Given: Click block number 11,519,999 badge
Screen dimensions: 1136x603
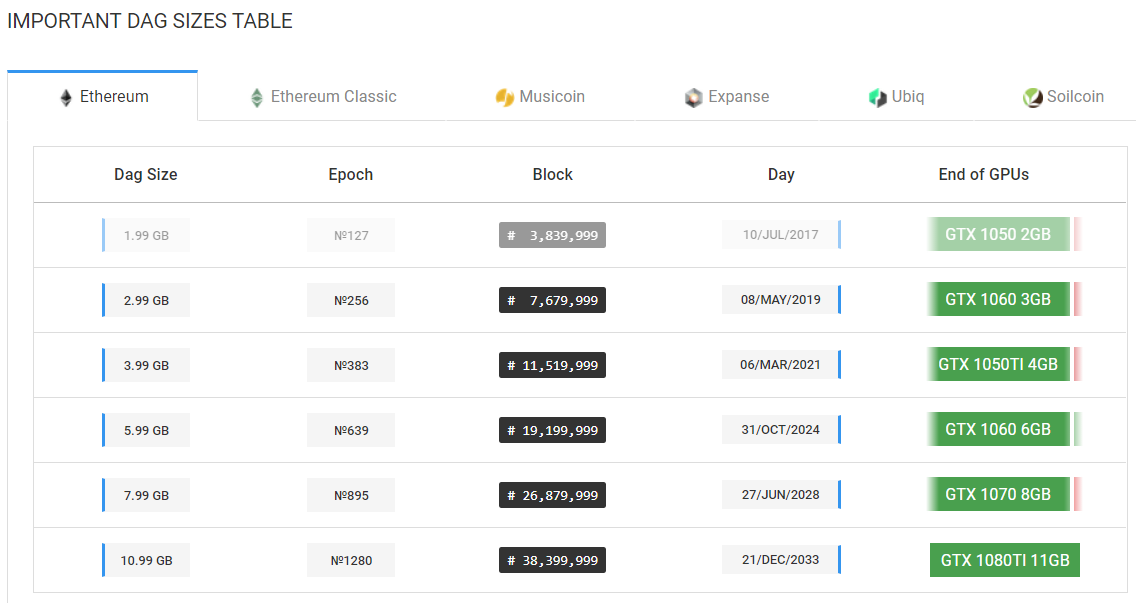Looking at the screenshot, I should point(552,365).
